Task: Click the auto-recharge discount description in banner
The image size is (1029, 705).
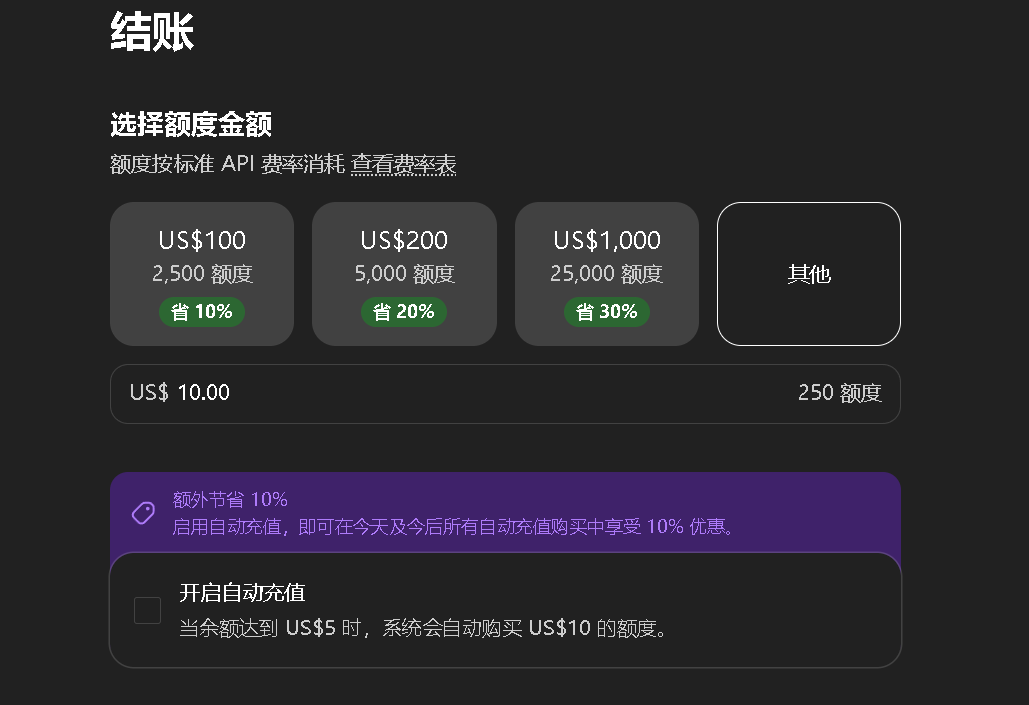Action: (x=453, y=526)
